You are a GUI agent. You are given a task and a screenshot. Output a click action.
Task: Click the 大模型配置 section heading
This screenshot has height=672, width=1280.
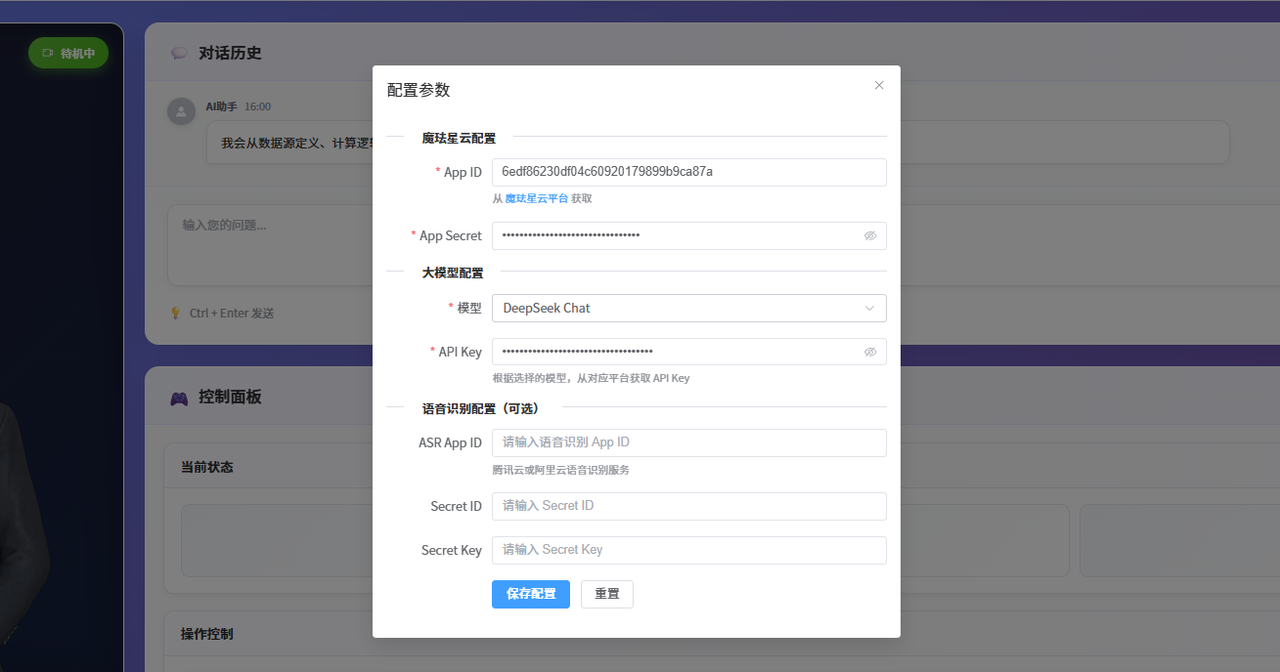[453, 272]
